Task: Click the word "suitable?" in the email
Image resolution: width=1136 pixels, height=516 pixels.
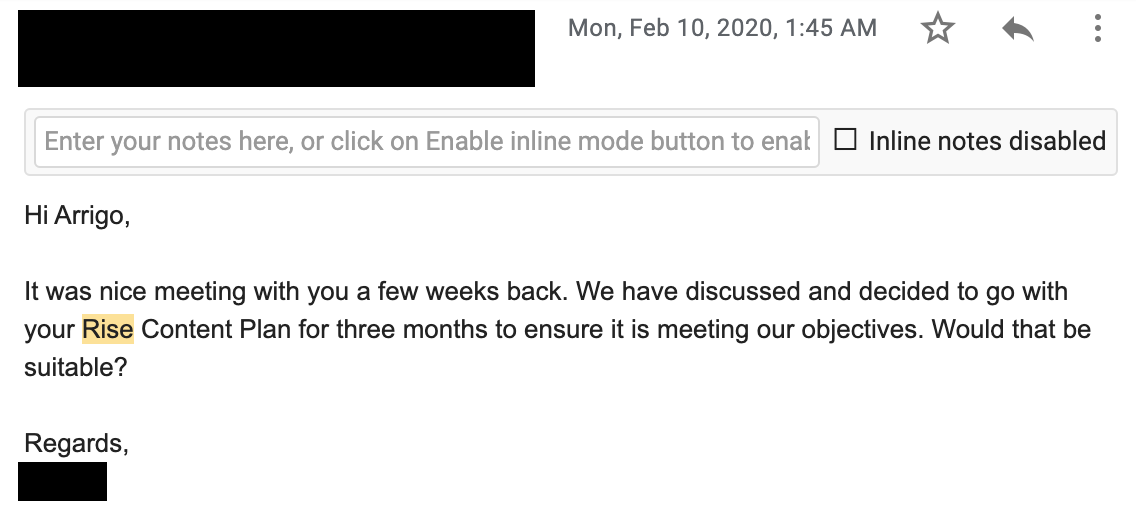Action: tap(75, 367)
